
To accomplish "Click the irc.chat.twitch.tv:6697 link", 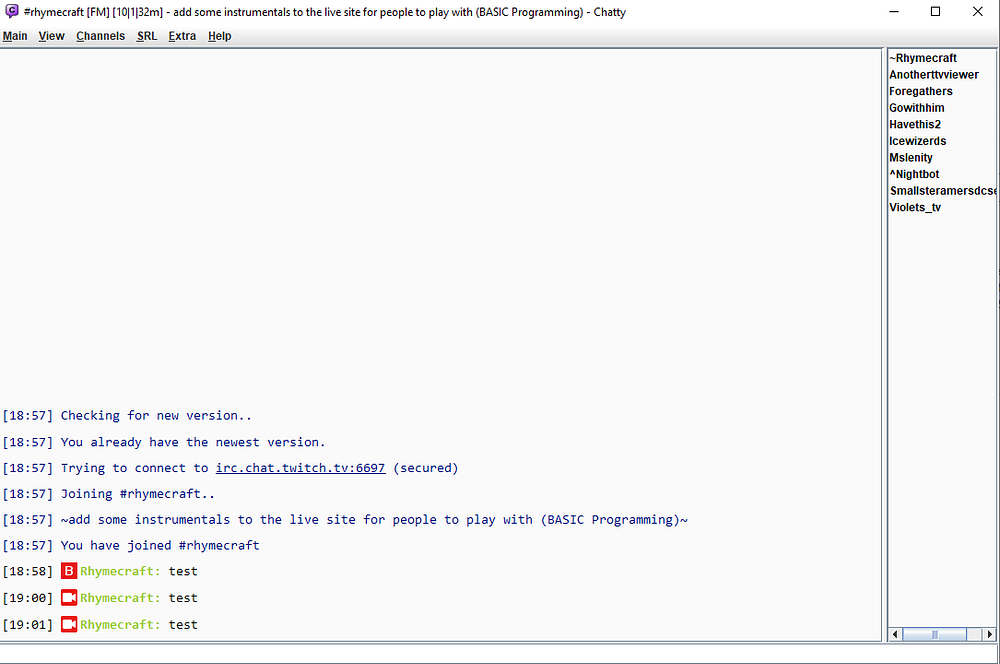I will coord(300,468).
